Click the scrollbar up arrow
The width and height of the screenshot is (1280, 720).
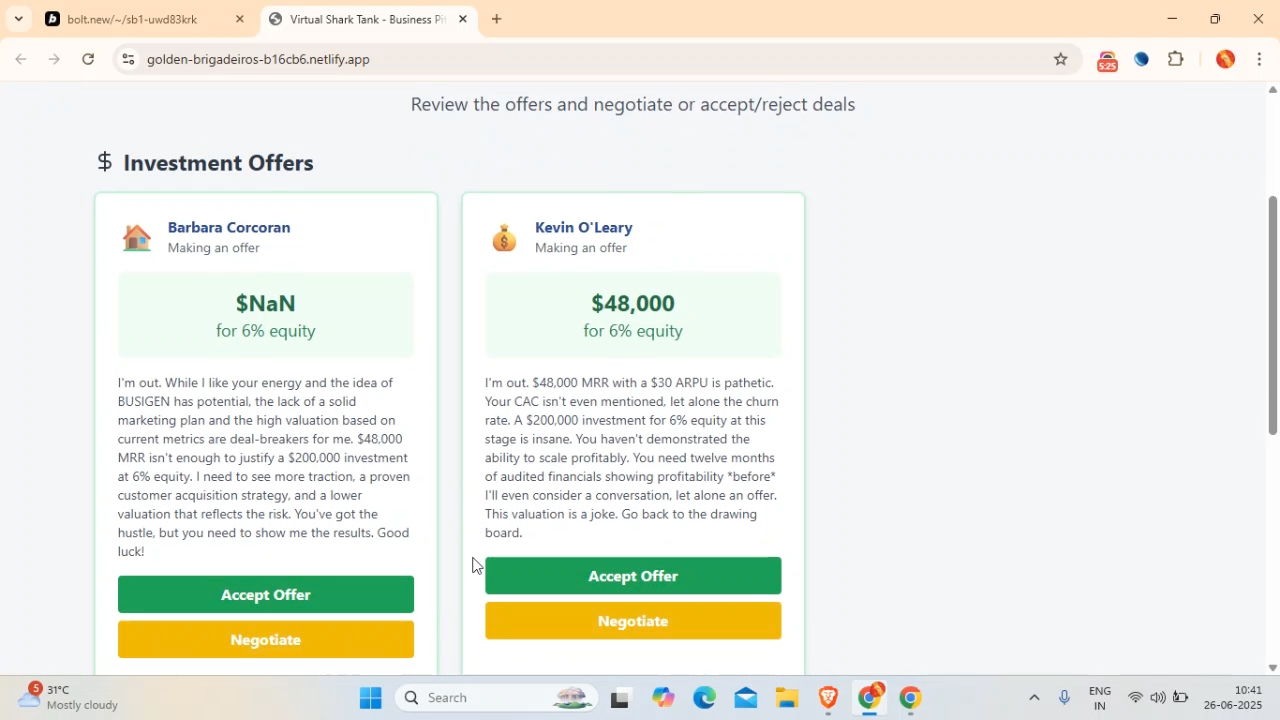[1272, 90]
